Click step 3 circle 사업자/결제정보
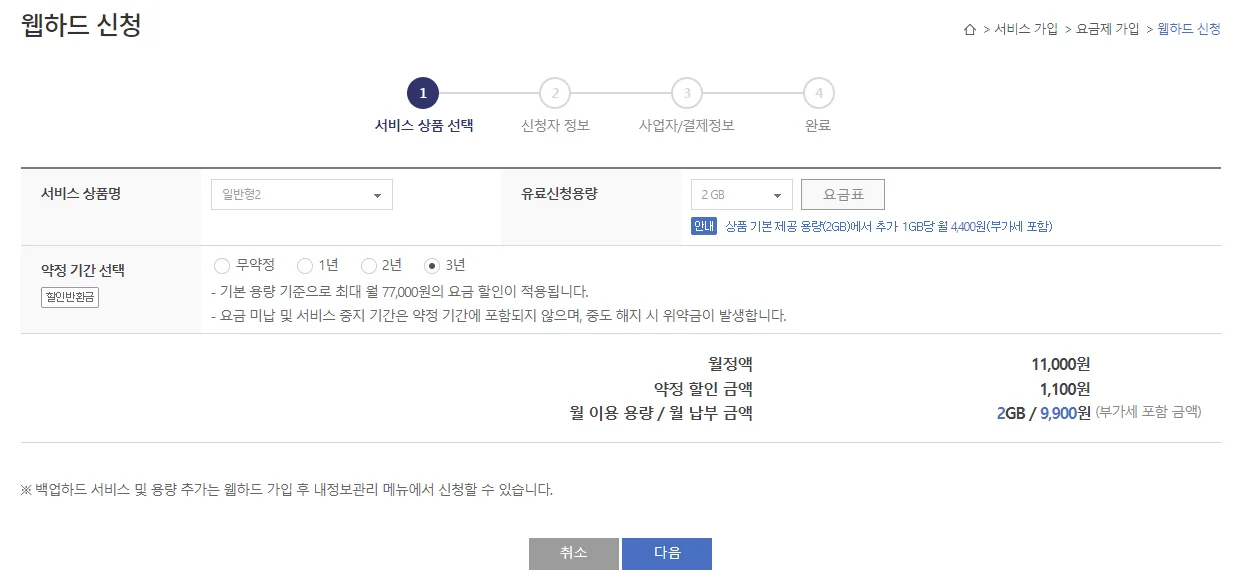Viewport: 1237px width, 577px height. pyautogui.click(x=686, y=92)
